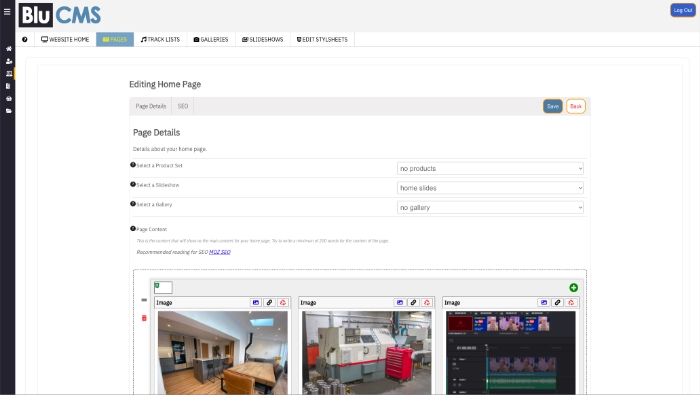Show help for Page Content

(133, 229)
